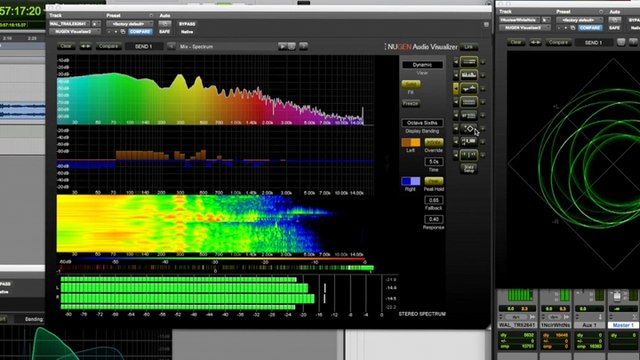Open the insert position selector beside track name
The image size is (640, 360).
[96, 24]
